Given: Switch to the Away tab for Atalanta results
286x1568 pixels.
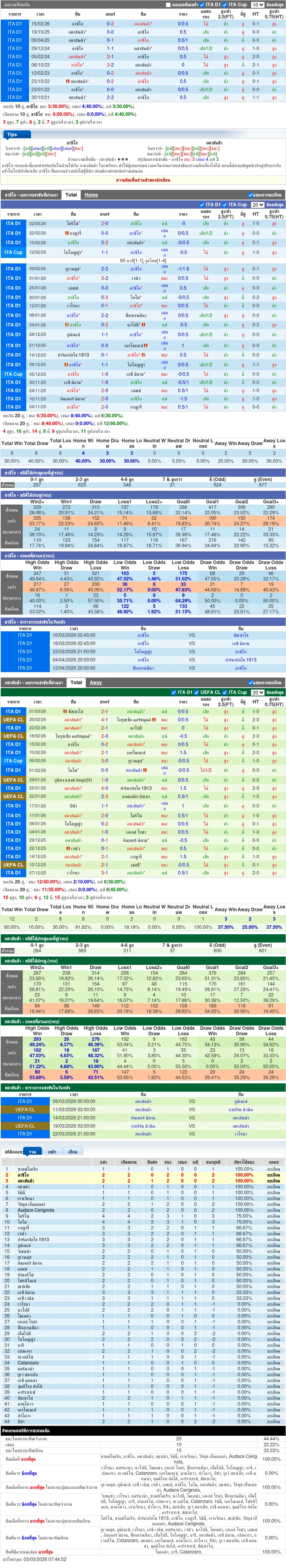Looking at the screenshot, I should [x=96, y=682].
